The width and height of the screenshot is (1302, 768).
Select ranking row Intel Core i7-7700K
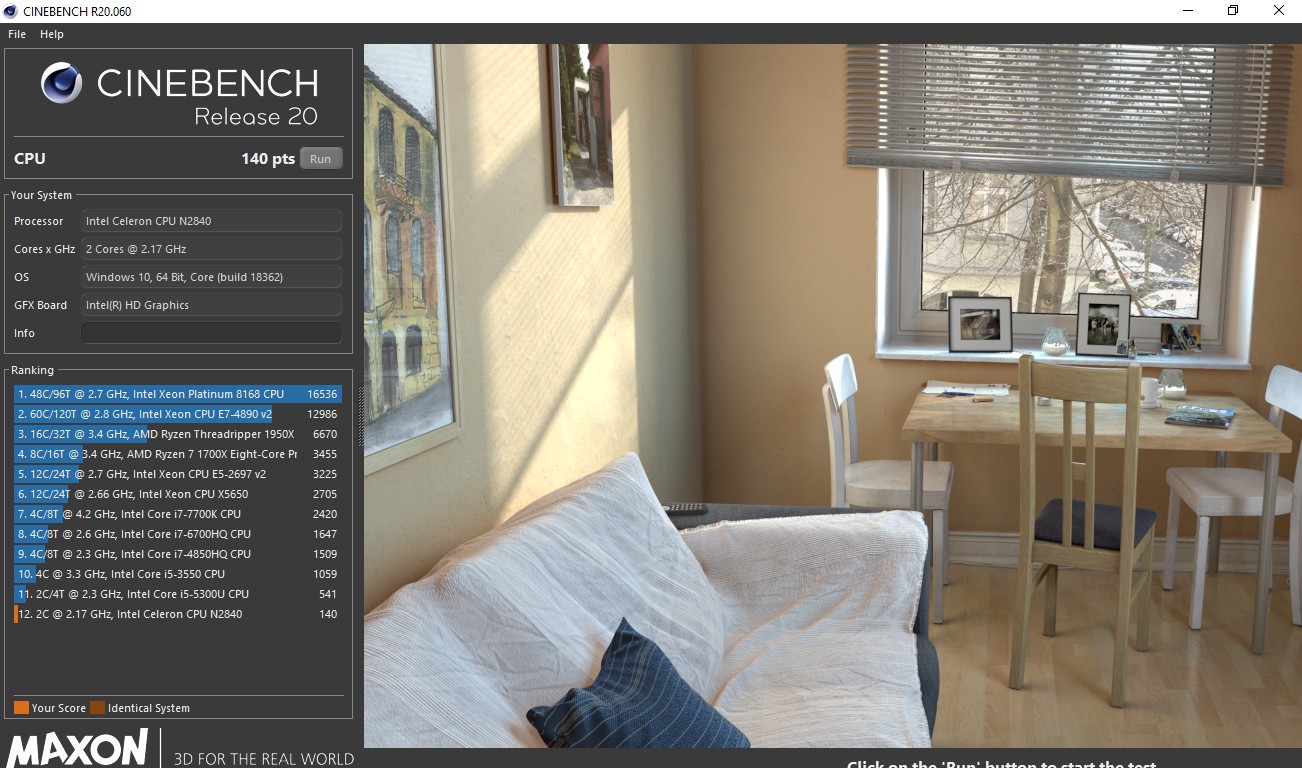coord(178,514)
